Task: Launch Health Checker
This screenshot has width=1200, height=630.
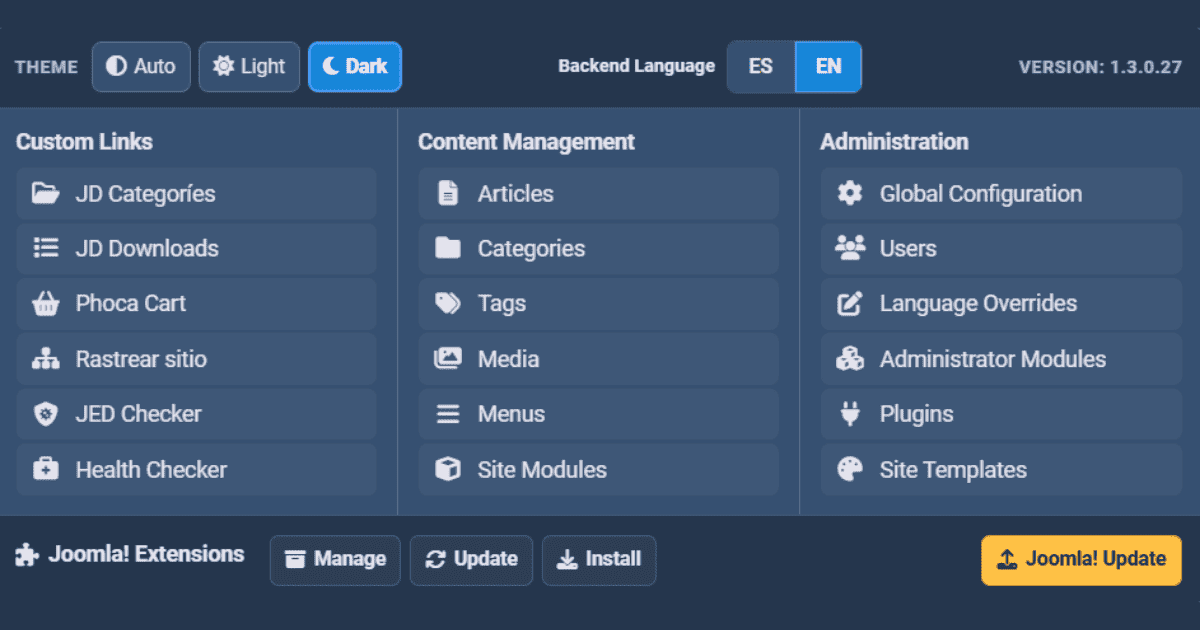Action: pos(196,469)
